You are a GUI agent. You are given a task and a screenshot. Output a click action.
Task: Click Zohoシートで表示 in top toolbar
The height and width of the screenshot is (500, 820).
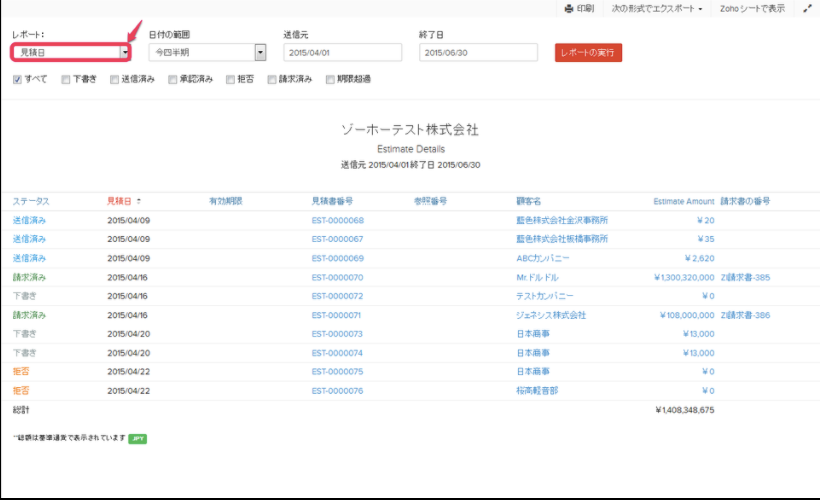pyautogui.click(x=752, y=8)
